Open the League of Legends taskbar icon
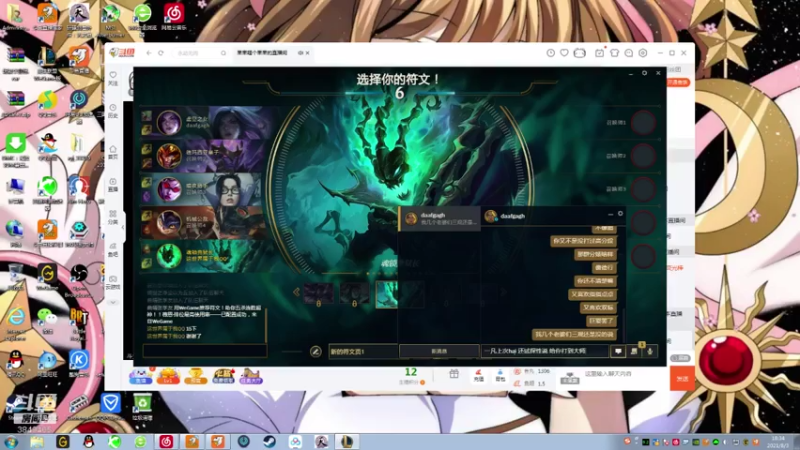The height and width of the screenshot is (450, 800). click(347, 441)
